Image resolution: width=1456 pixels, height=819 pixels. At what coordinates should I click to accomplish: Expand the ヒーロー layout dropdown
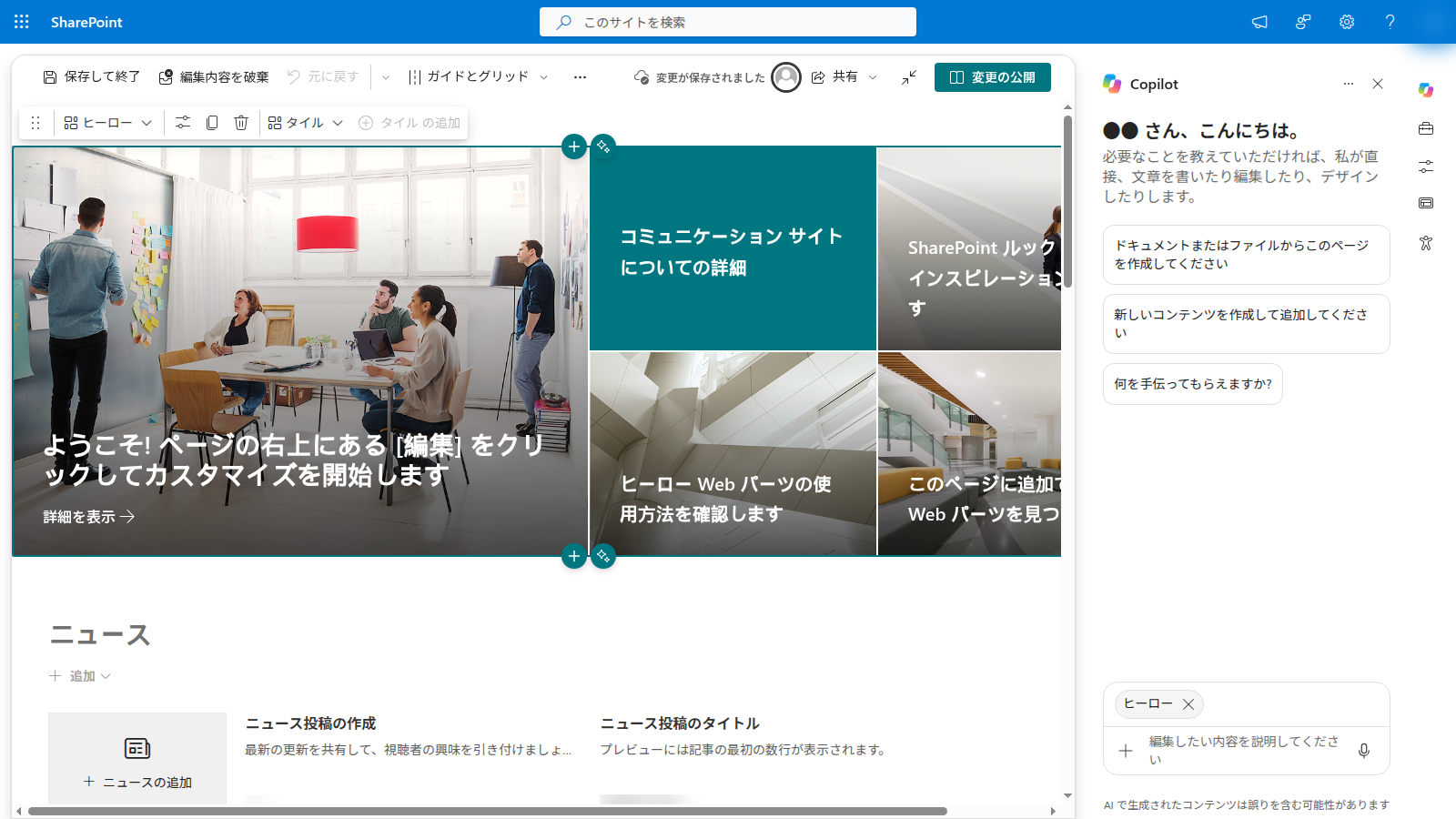[x=108, y=123]
